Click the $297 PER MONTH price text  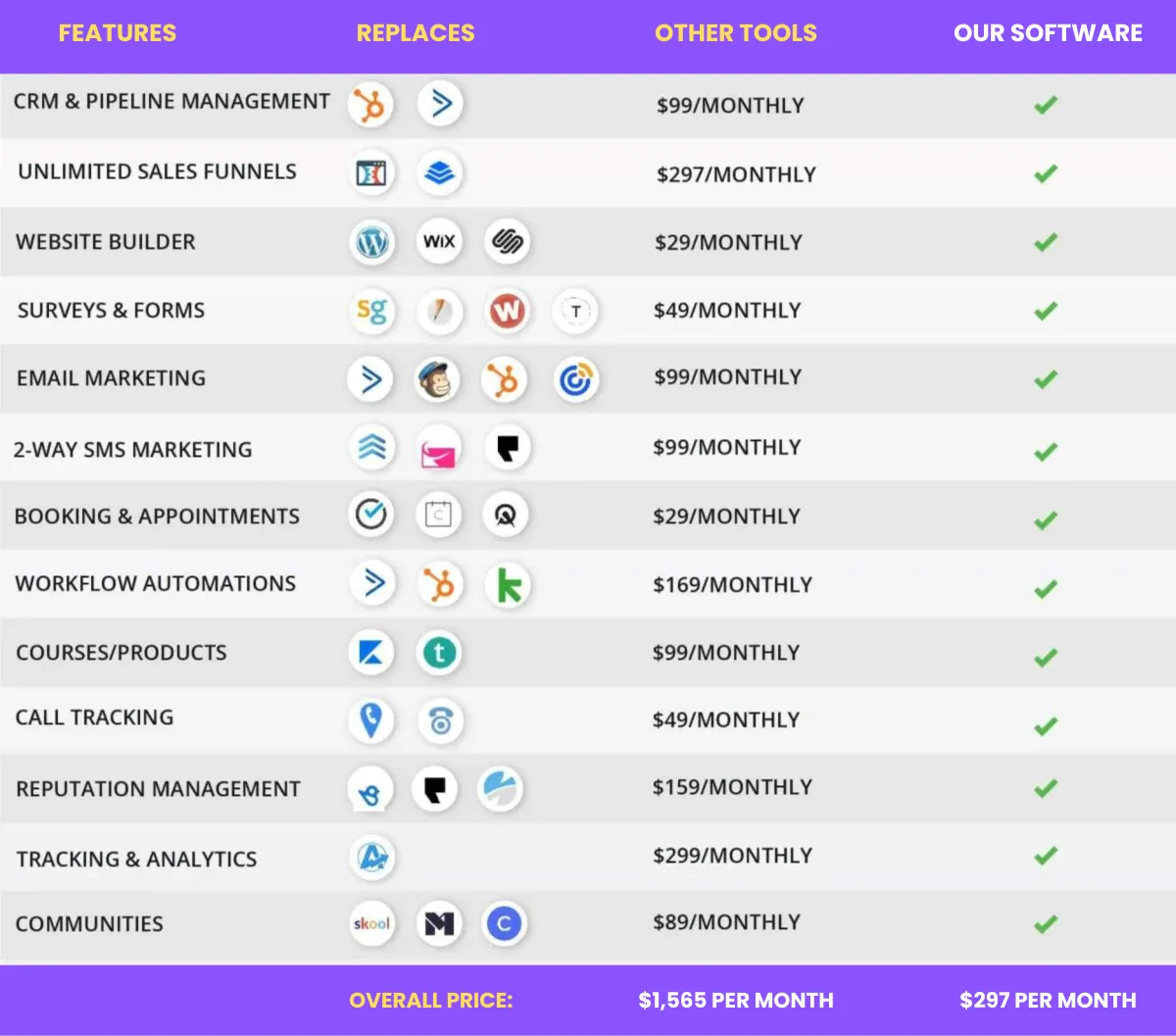click(x=1048, y=1001)
